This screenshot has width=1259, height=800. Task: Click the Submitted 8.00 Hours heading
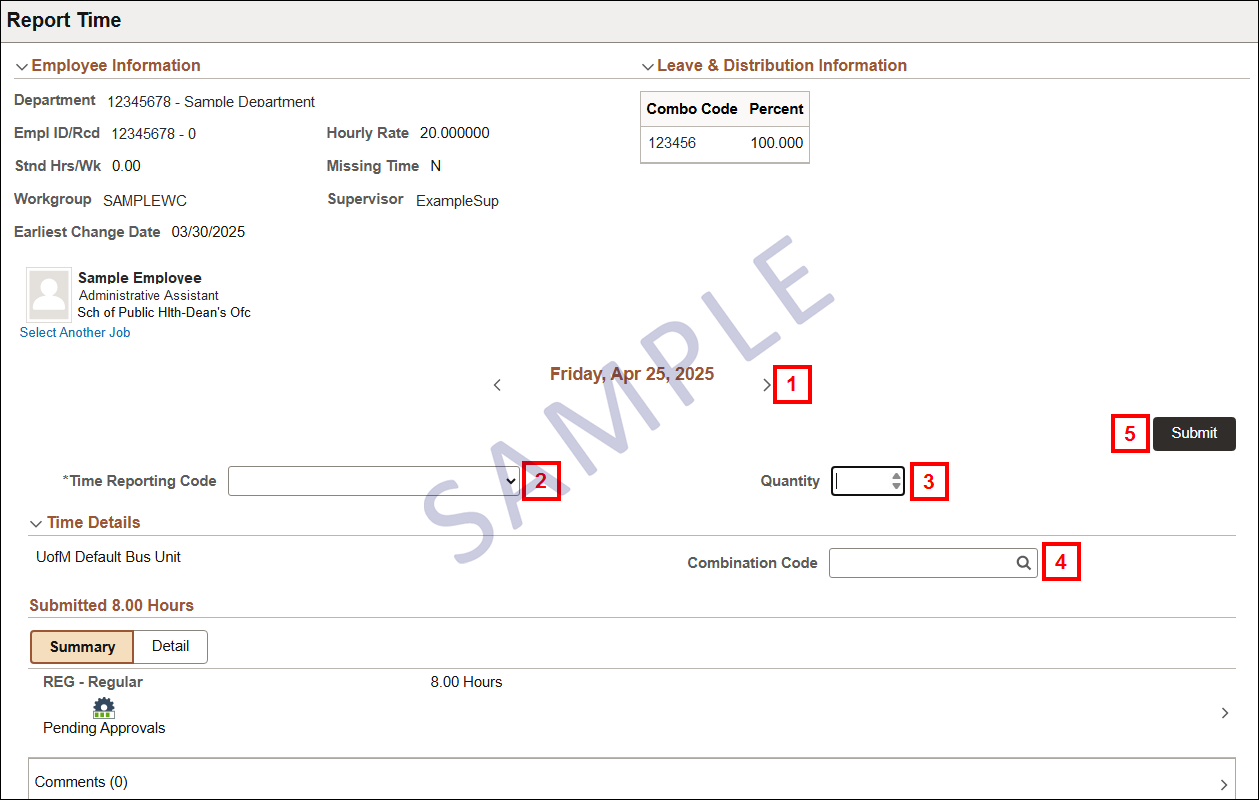point(111,606)
